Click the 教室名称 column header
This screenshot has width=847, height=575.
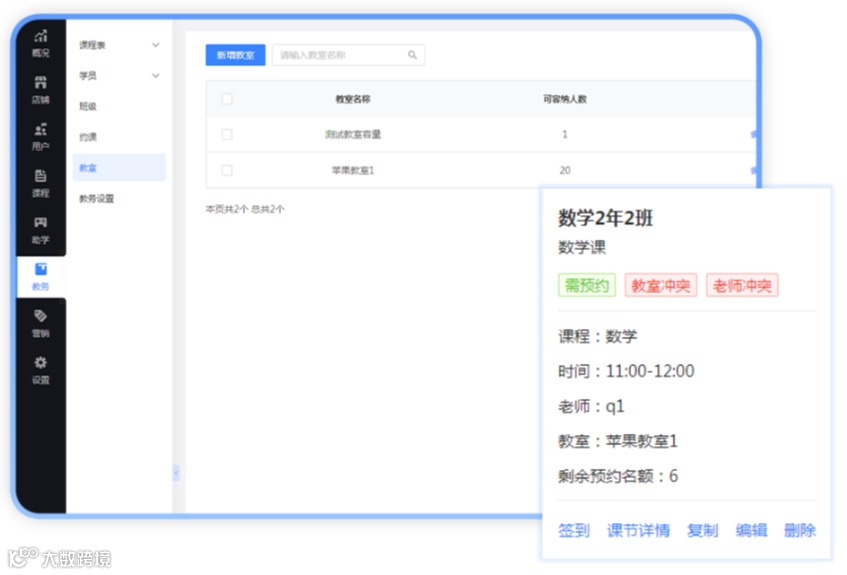(x=353, y=99)
